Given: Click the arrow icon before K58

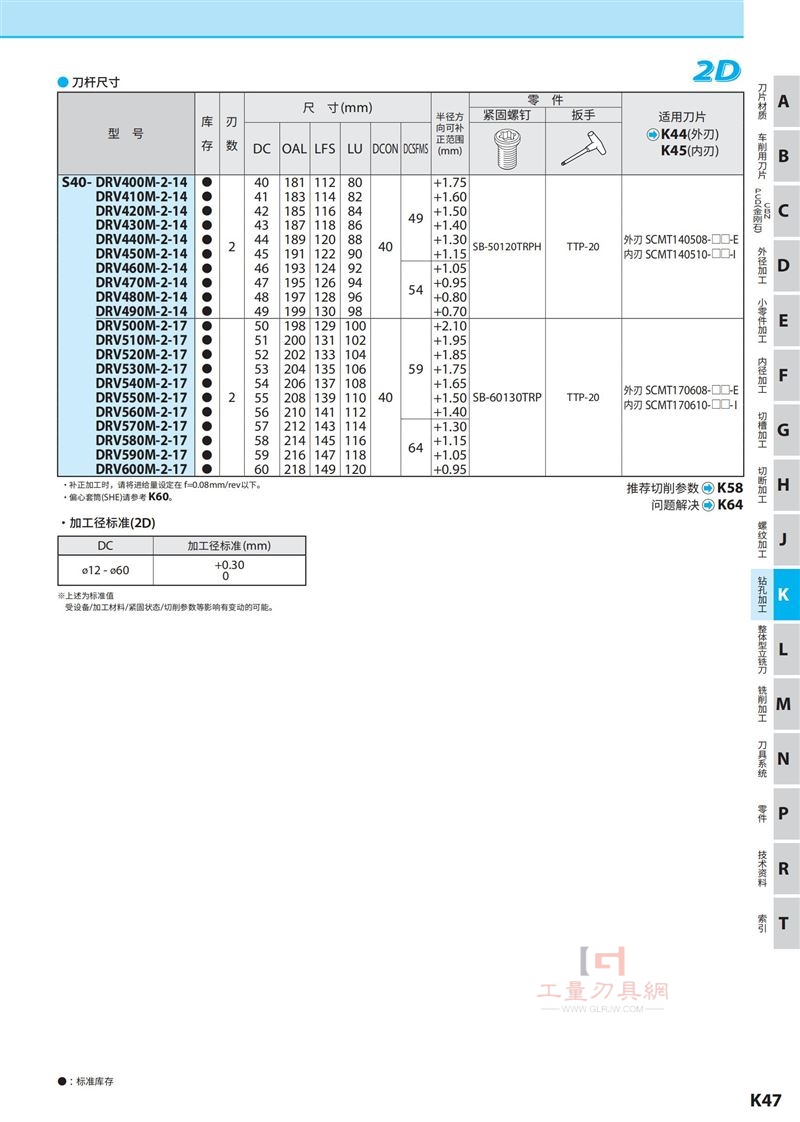Looking at the screenshot, I should click(708, 488).
